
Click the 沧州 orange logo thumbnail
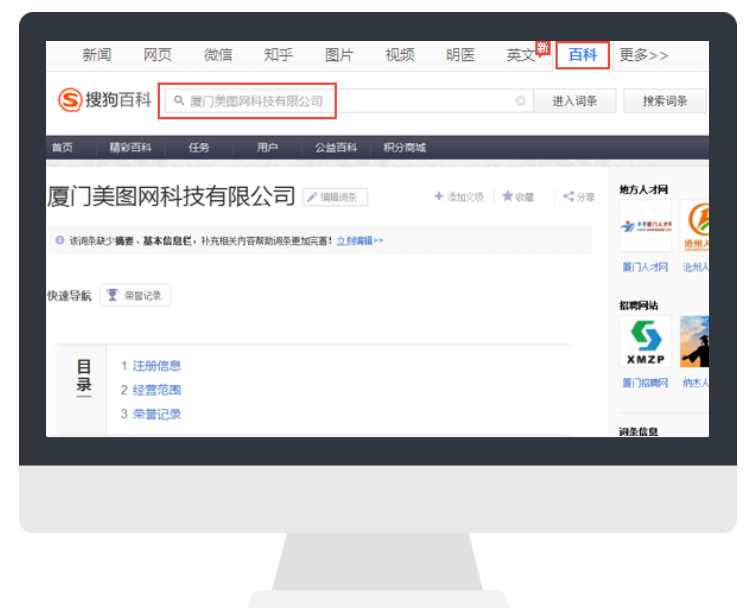(695, 226)
